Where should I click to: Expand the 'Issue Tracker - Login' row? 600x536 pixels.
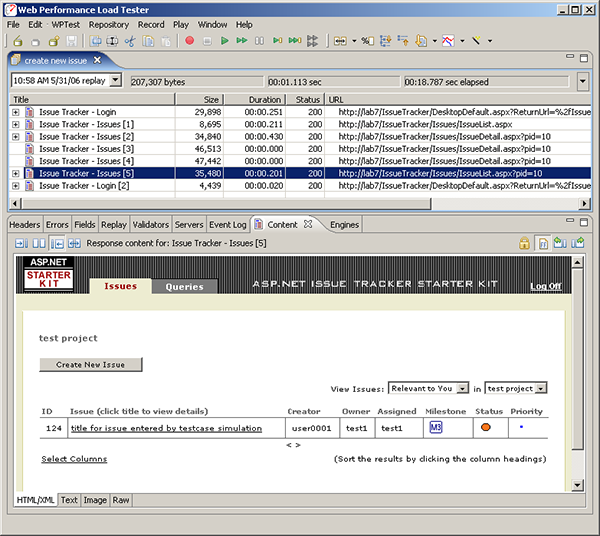click(x=15, y=112)
